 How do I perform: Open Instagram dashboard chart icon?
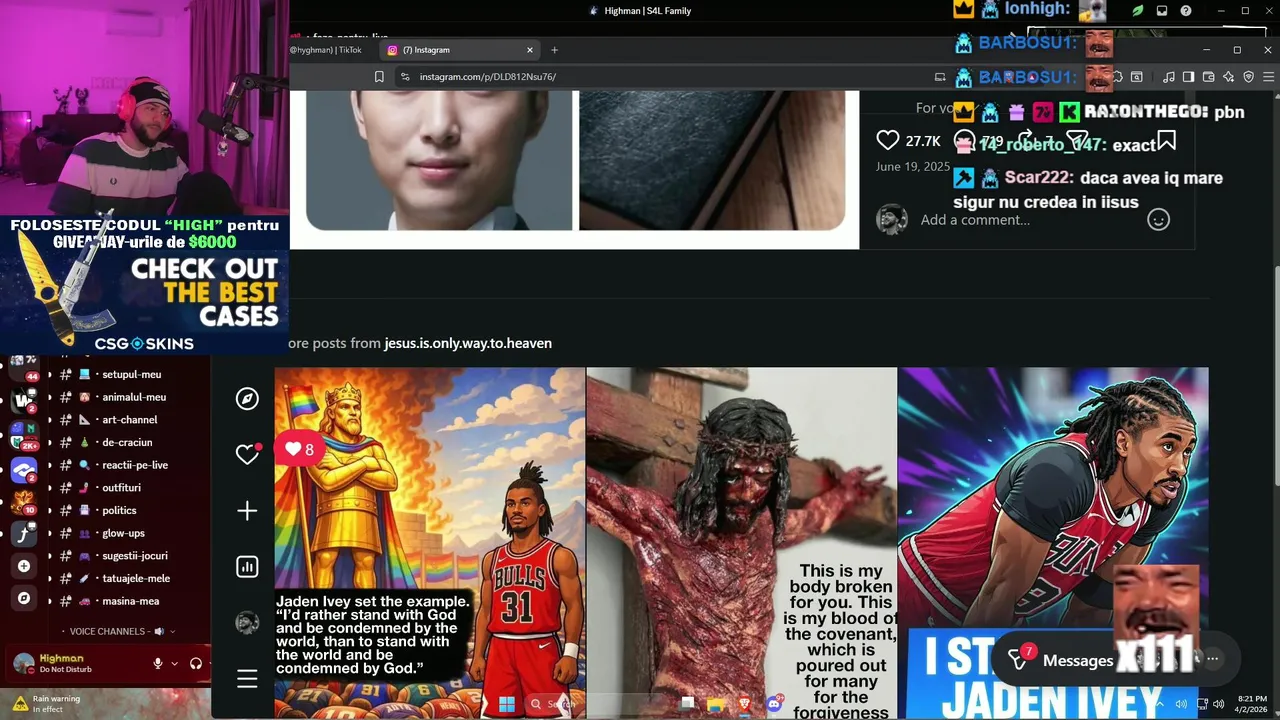click(247, 567)
